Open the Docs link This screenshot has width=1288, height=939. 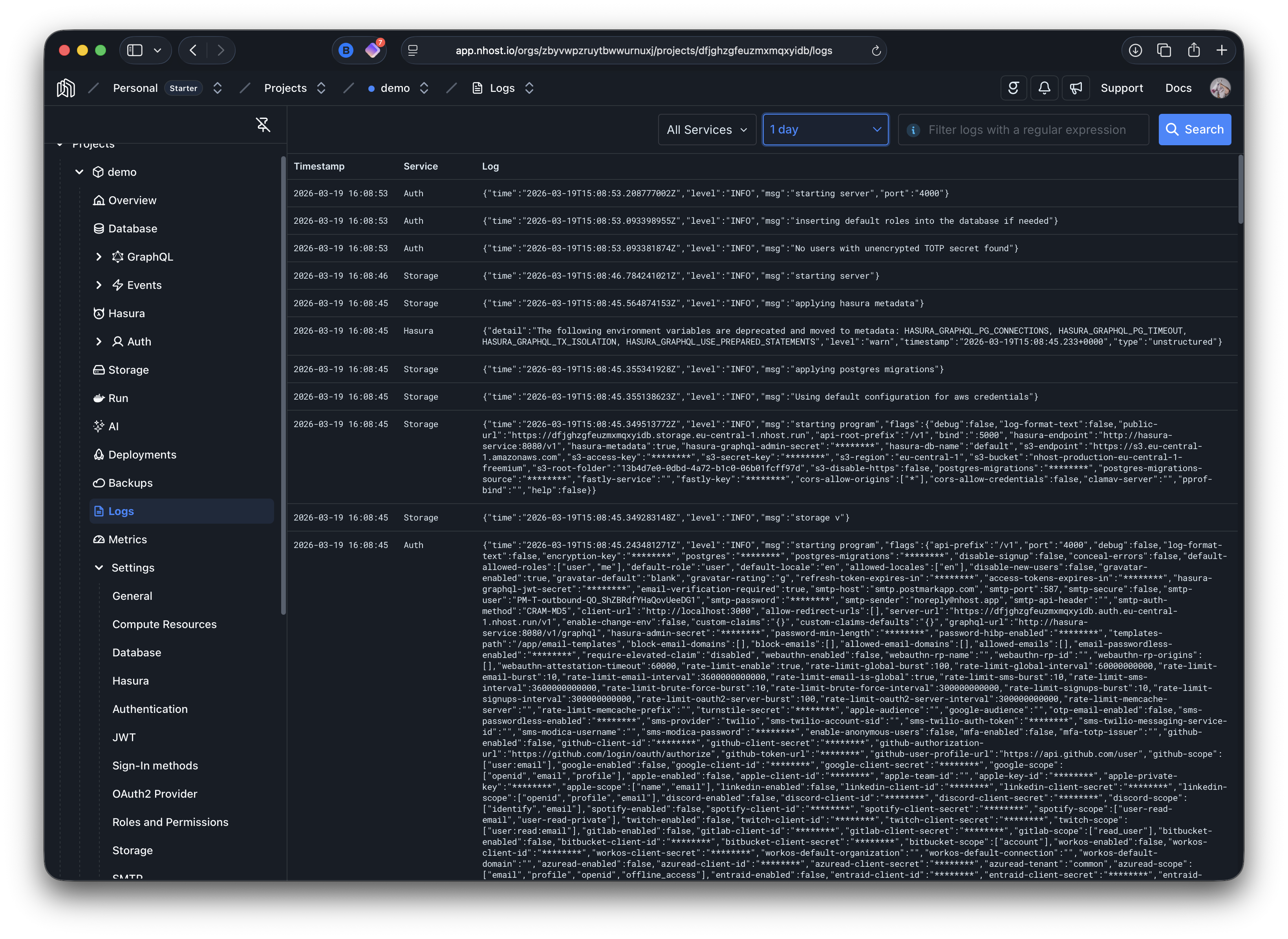pos(1178,88)
